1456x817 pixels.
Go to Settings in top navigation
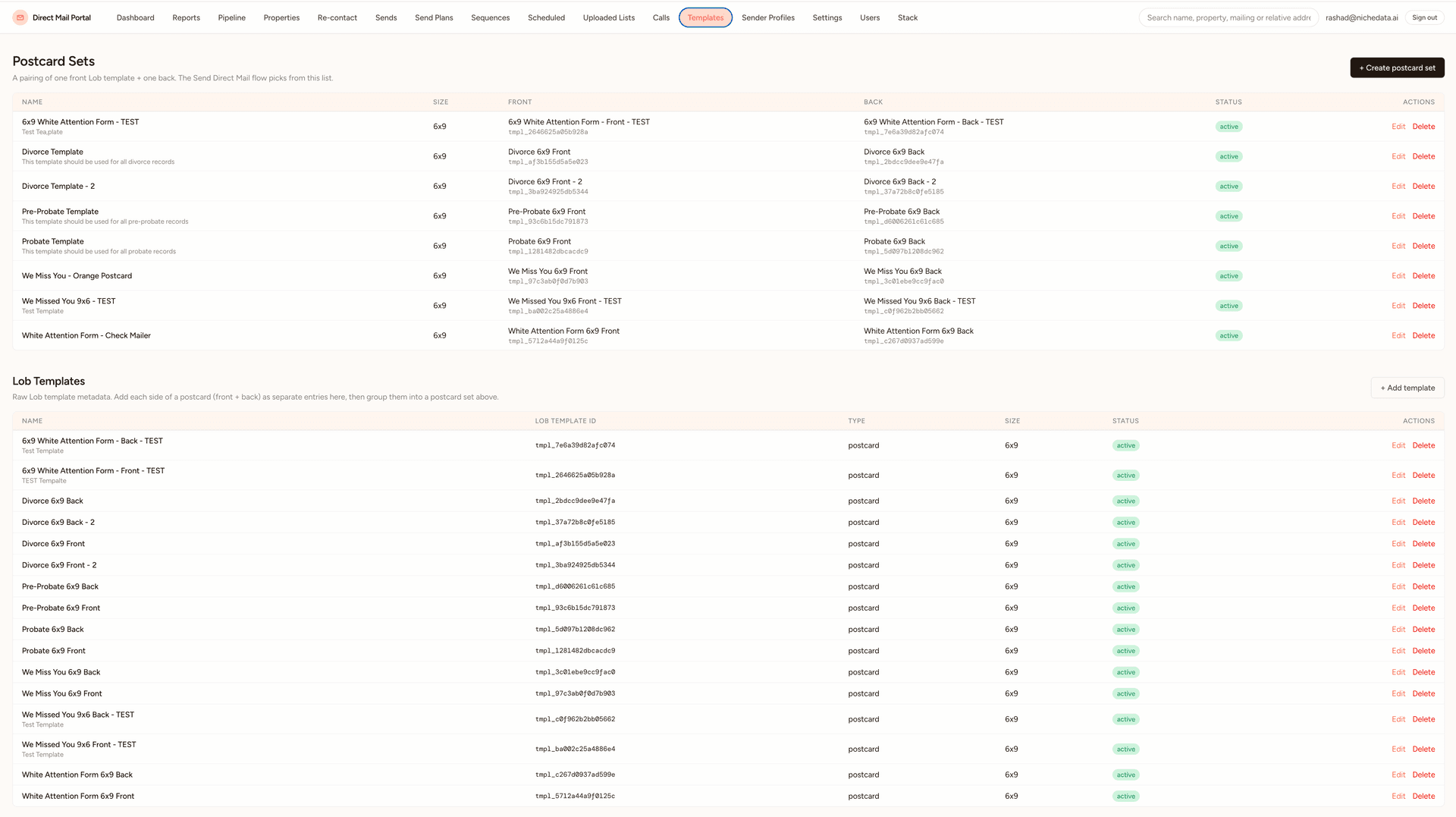point(827,17)
